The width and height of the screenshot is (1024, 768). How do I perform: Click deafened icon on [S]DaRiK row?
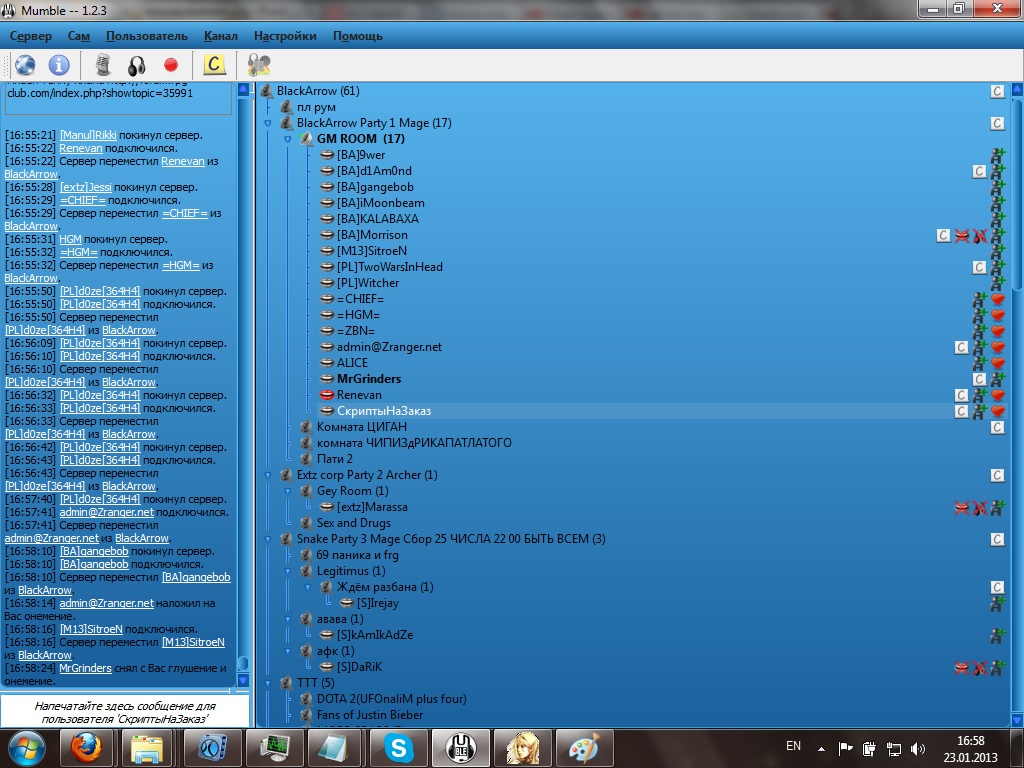(x=980, y=667)
